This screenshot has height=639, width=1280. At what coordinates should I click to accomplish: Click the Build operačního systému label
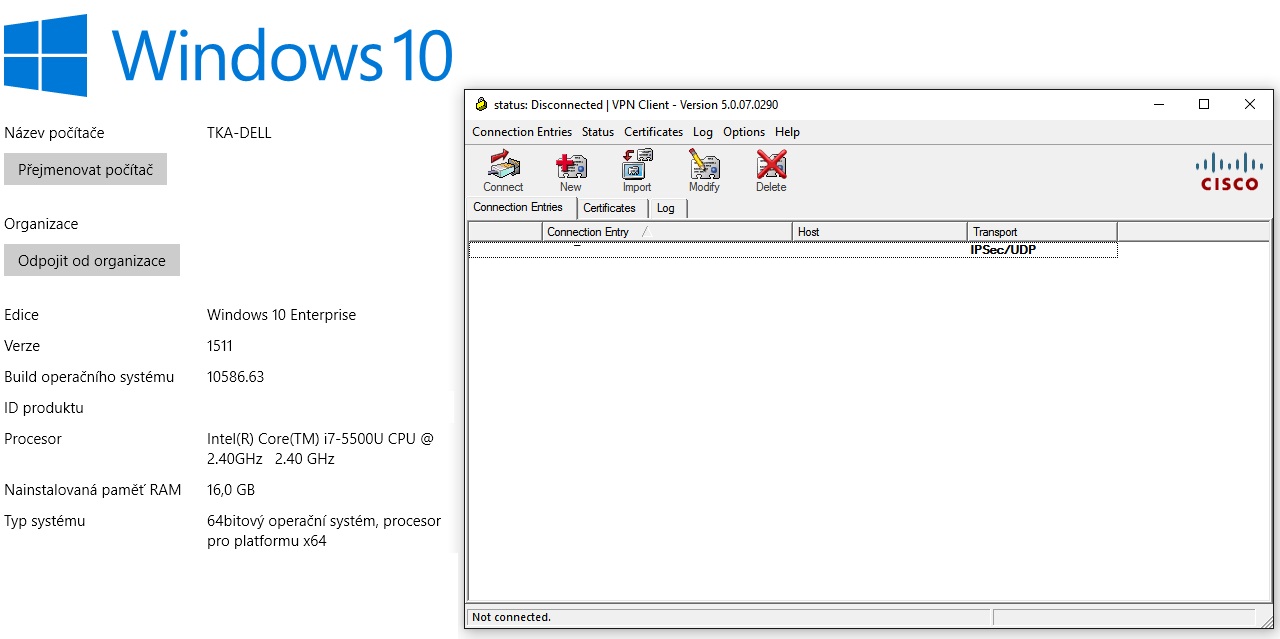pyautogui.click(x=89, y=377)
